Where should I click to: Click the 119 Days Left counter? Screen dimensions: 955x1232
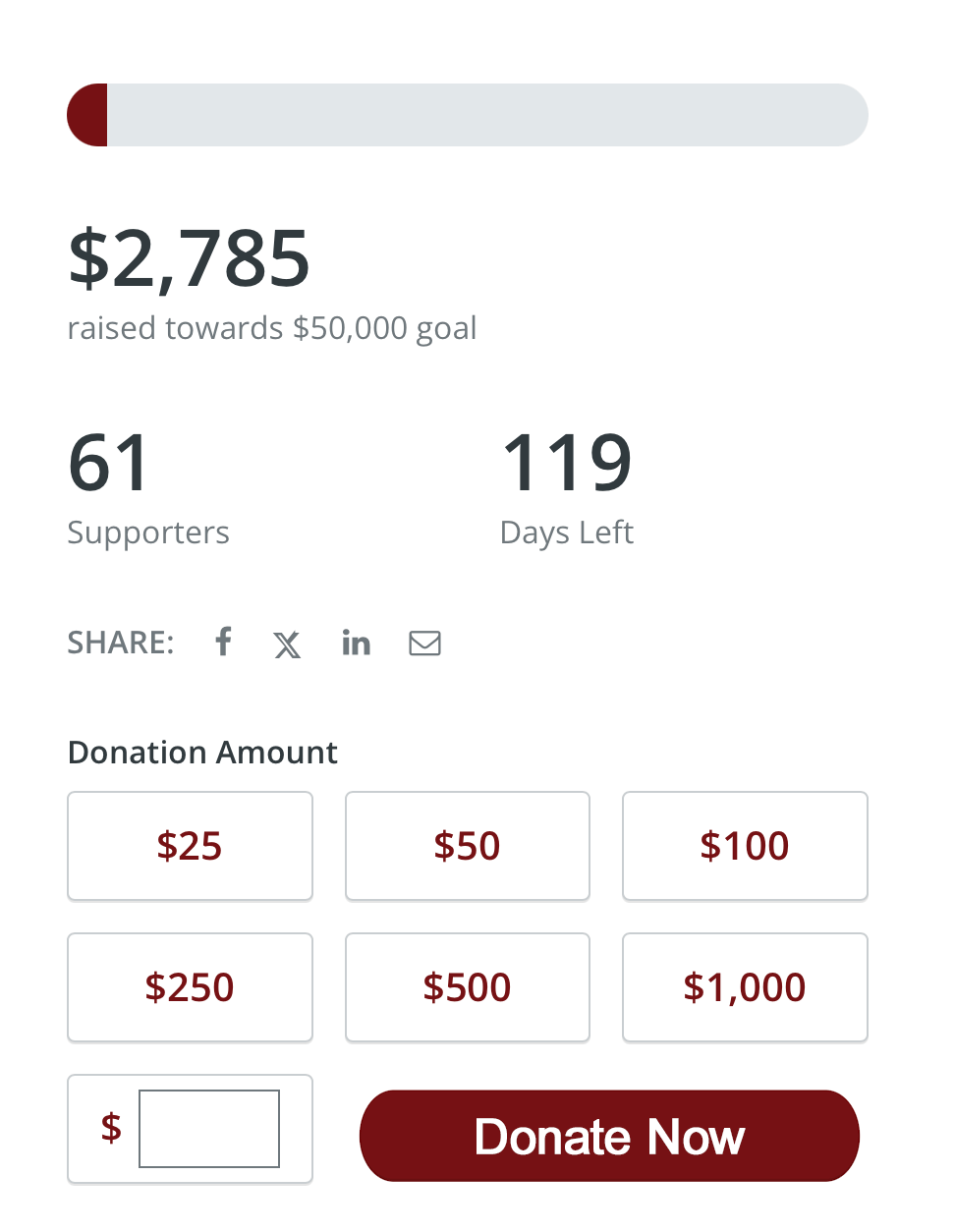pos(567,487)
